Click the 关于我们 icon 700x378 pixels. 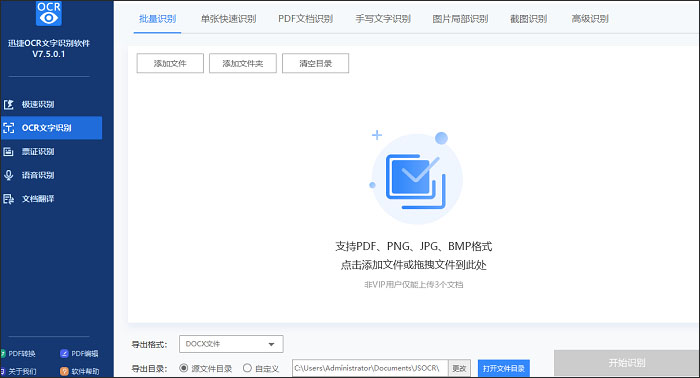click(3, 371)
